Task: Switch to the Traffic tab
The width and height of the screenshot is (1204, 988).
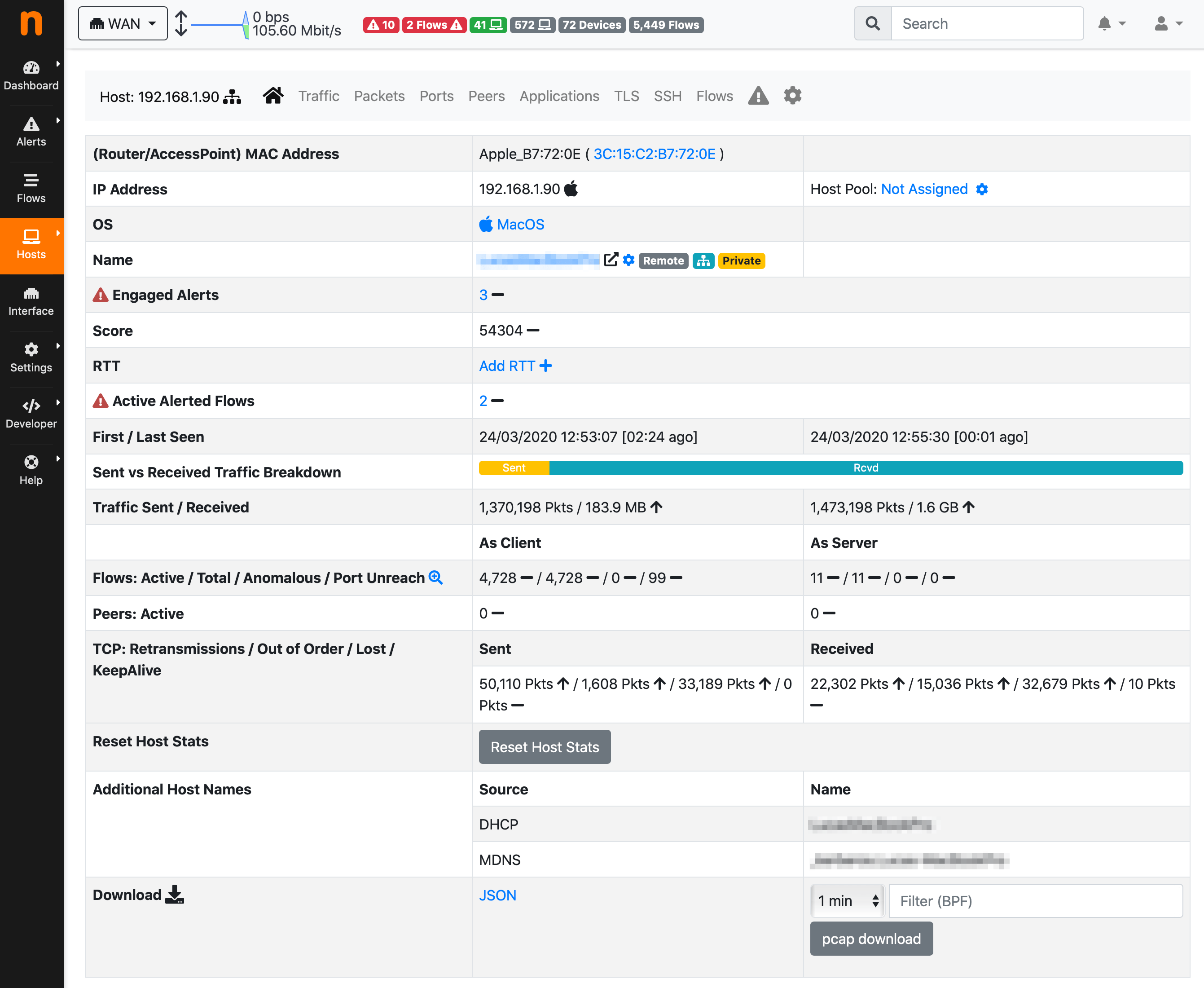Action: point(319,96)
